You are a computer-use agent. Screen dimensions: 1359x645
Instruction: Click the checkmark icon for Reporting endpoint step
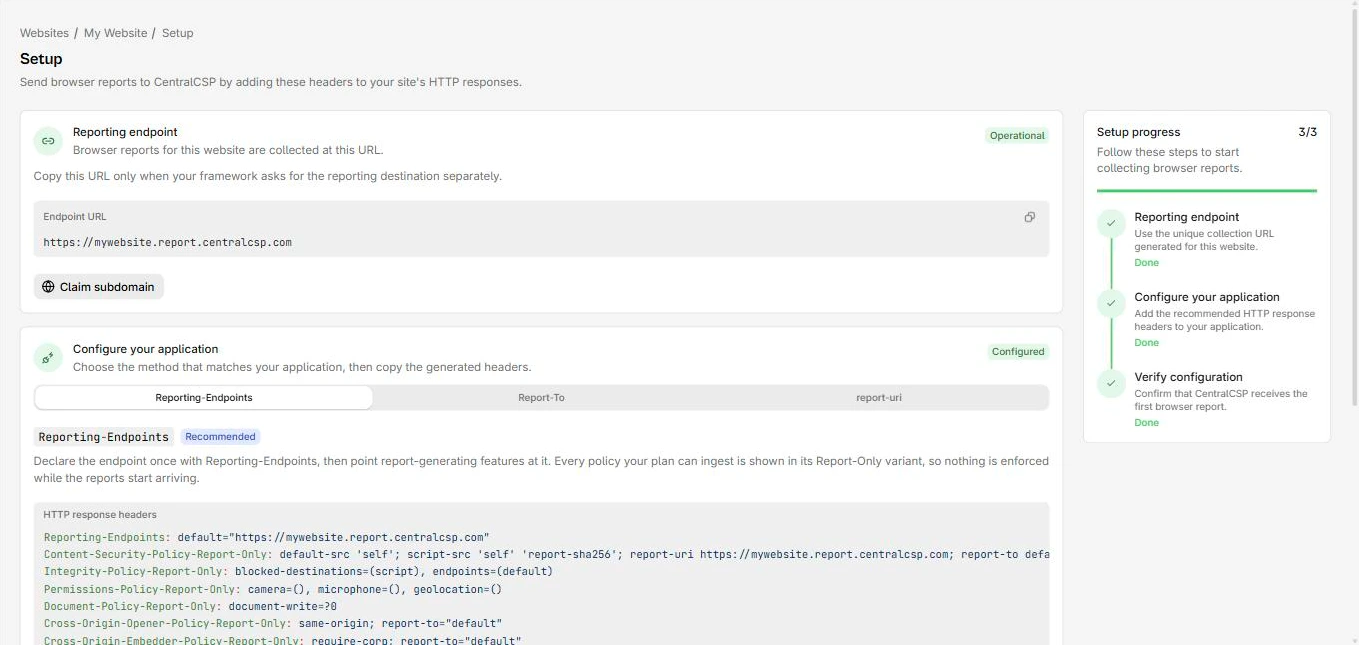pyautogui.click(x=1111, y=223)
